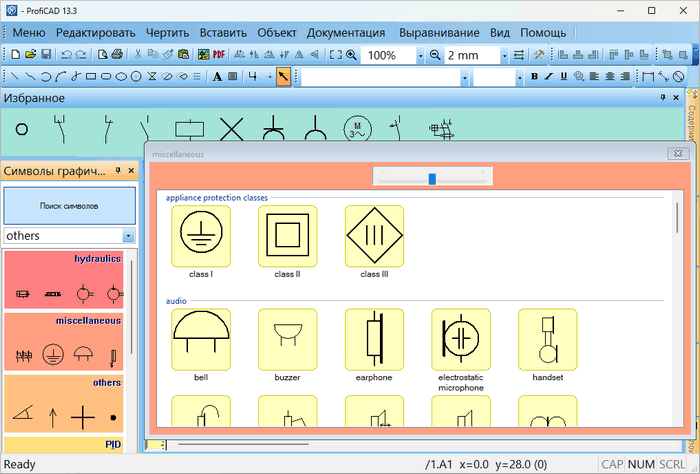Click the Save file icon

point(45,55)
